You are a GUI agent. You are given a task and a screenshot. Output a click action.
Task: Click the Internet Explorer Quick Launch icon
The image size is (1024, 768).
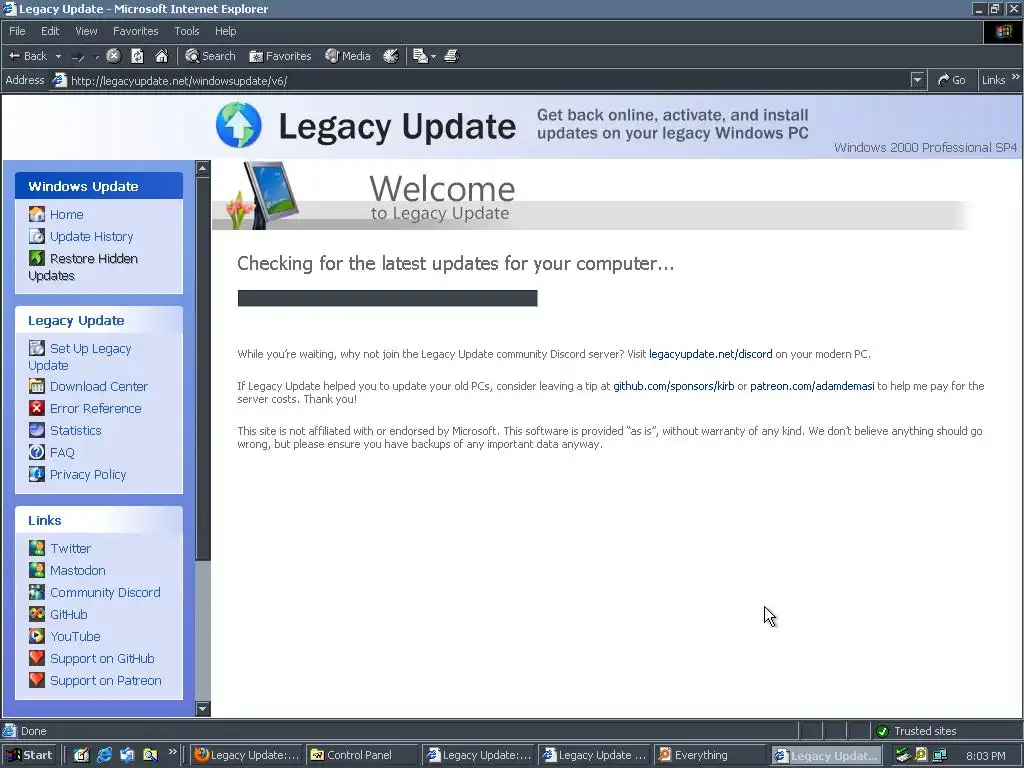click(x=104, y=755)
